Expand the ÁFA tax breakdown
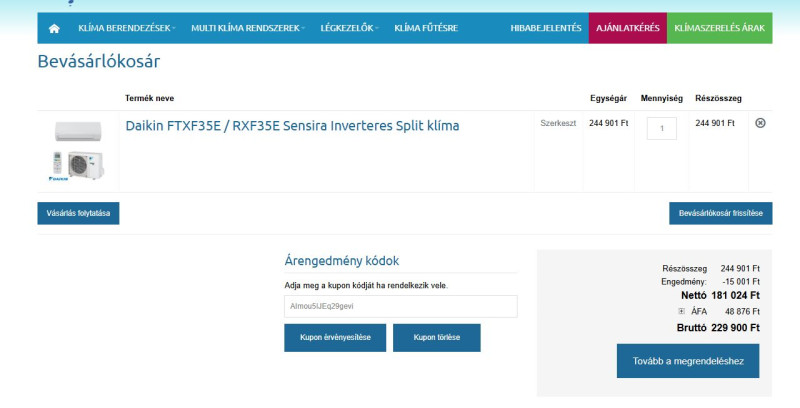This screenshot has height=408, width=800. tap(681, 311)
